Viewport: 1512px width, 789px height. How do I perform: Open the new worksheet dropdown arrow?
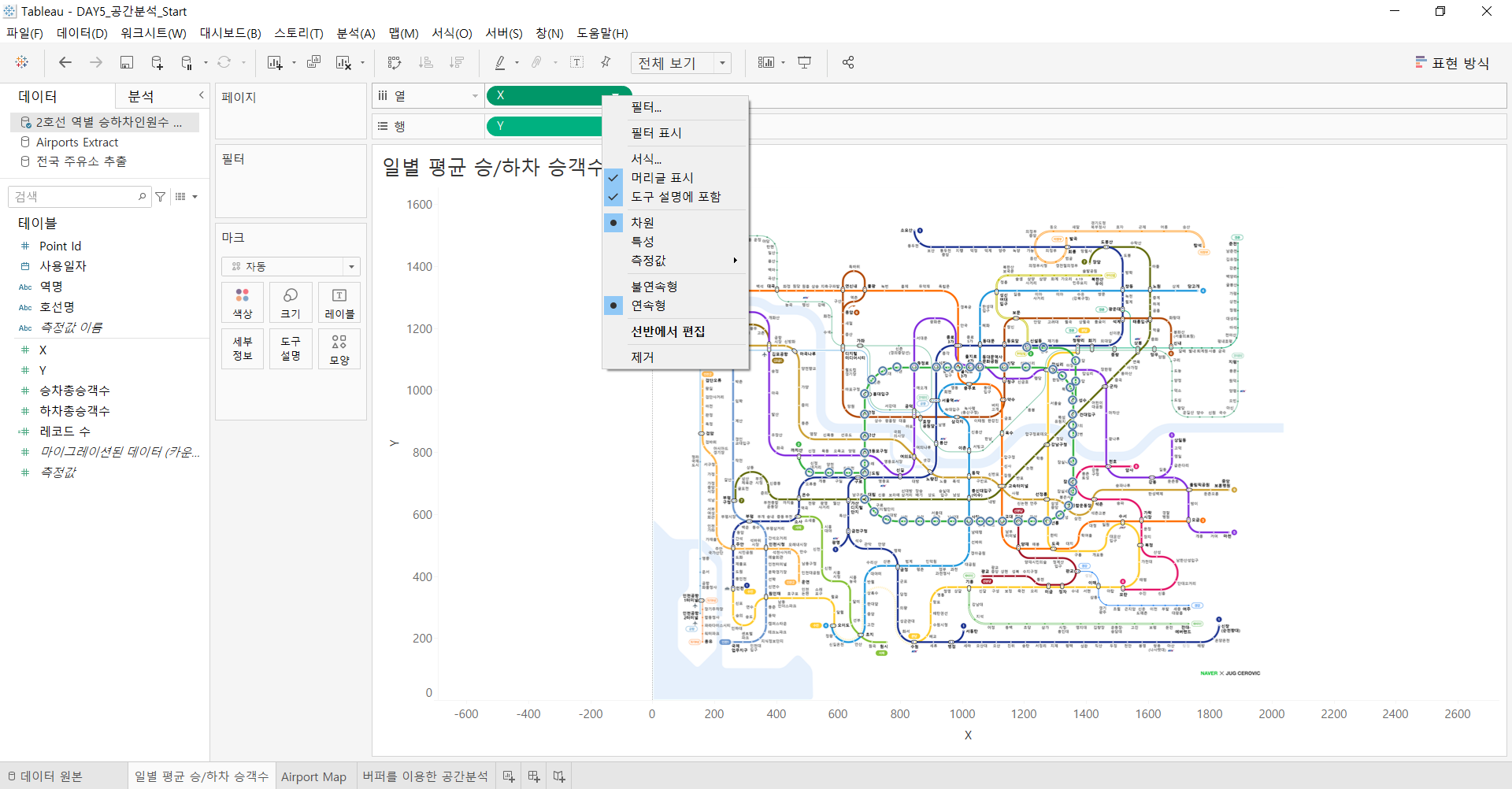point(294,63)
